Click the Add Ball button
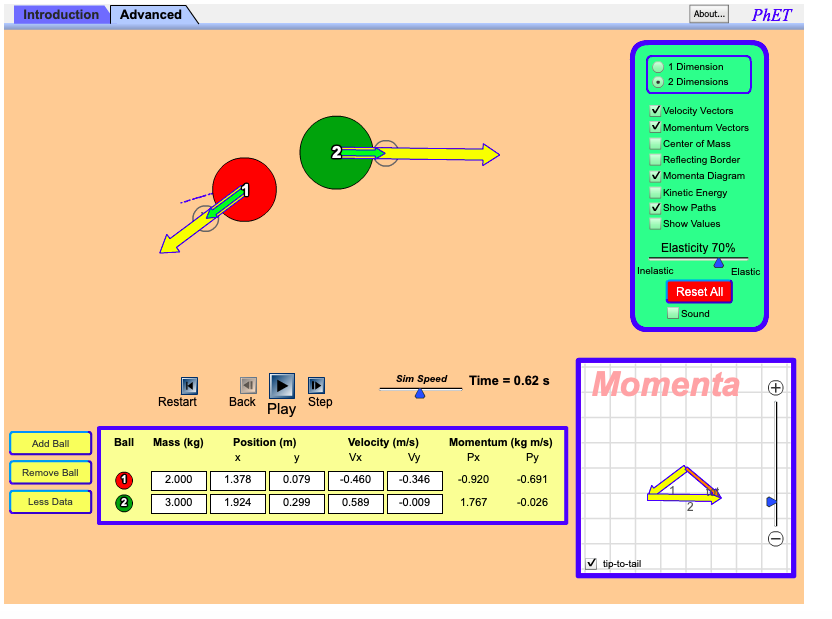The height and width of the screenshot is (619, 832). pos(50,443)
